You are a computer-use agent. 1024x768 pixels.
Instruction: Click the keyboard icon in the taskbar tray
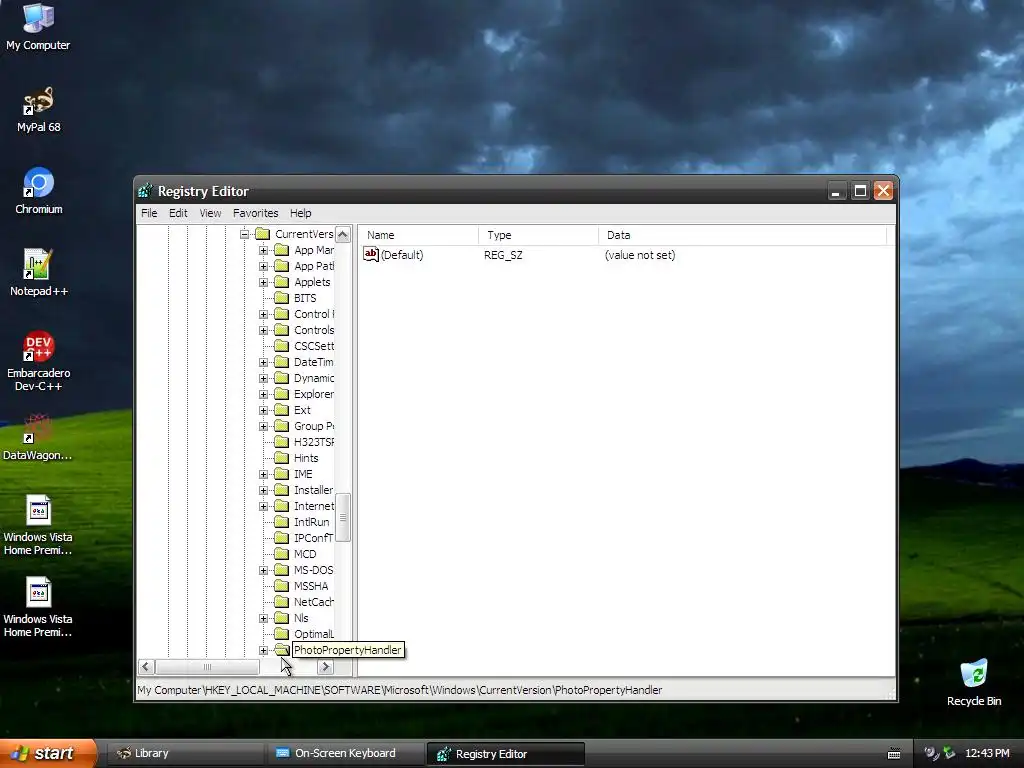coord(894,754)
